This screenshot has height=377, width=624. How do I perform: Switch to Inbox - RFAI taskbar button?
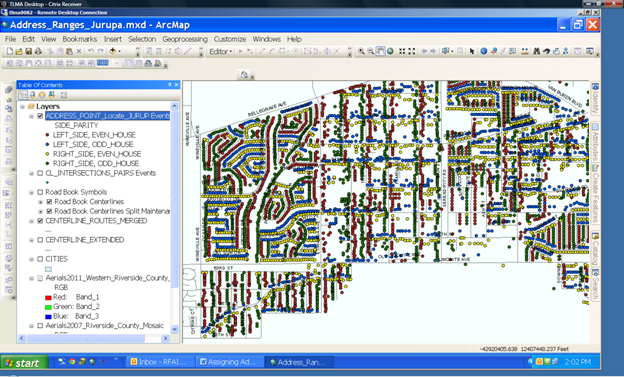pyautogui.click(x=160, y=362)
